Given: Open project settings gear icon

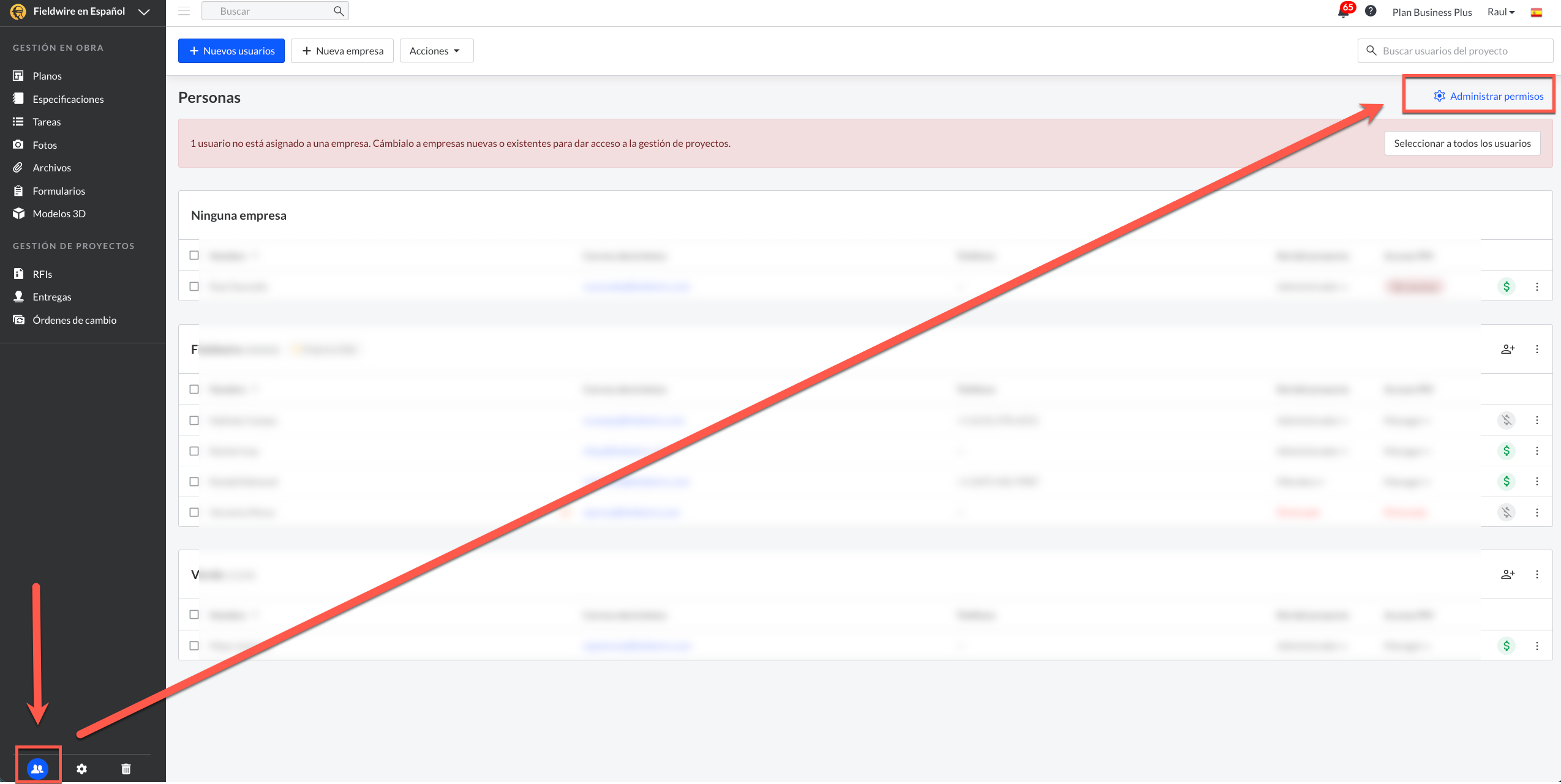Looking at the screenshot, I should (x=81, y=769).
